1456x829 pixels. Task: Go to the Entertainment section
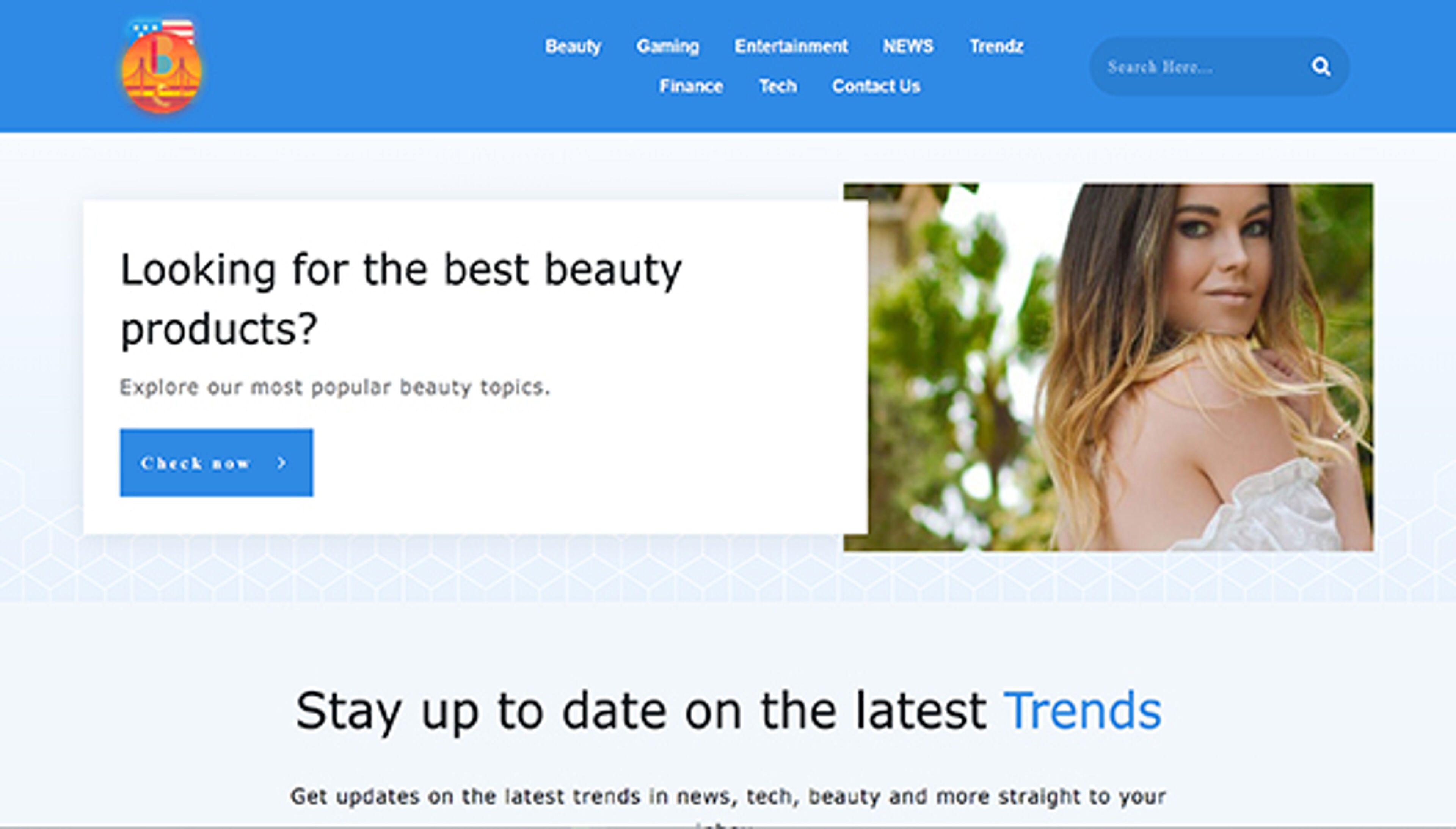tap(791, 46)
